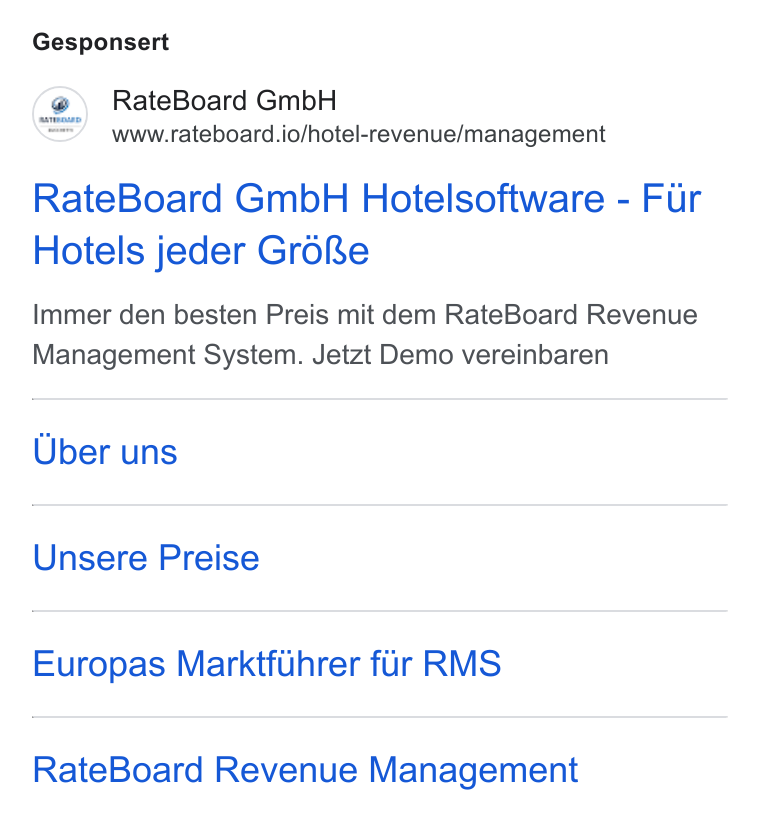Screen dimensions: 760x822
Task: Open the 'Europas Marktführer für RMS' sitelink
Action: 267,664
